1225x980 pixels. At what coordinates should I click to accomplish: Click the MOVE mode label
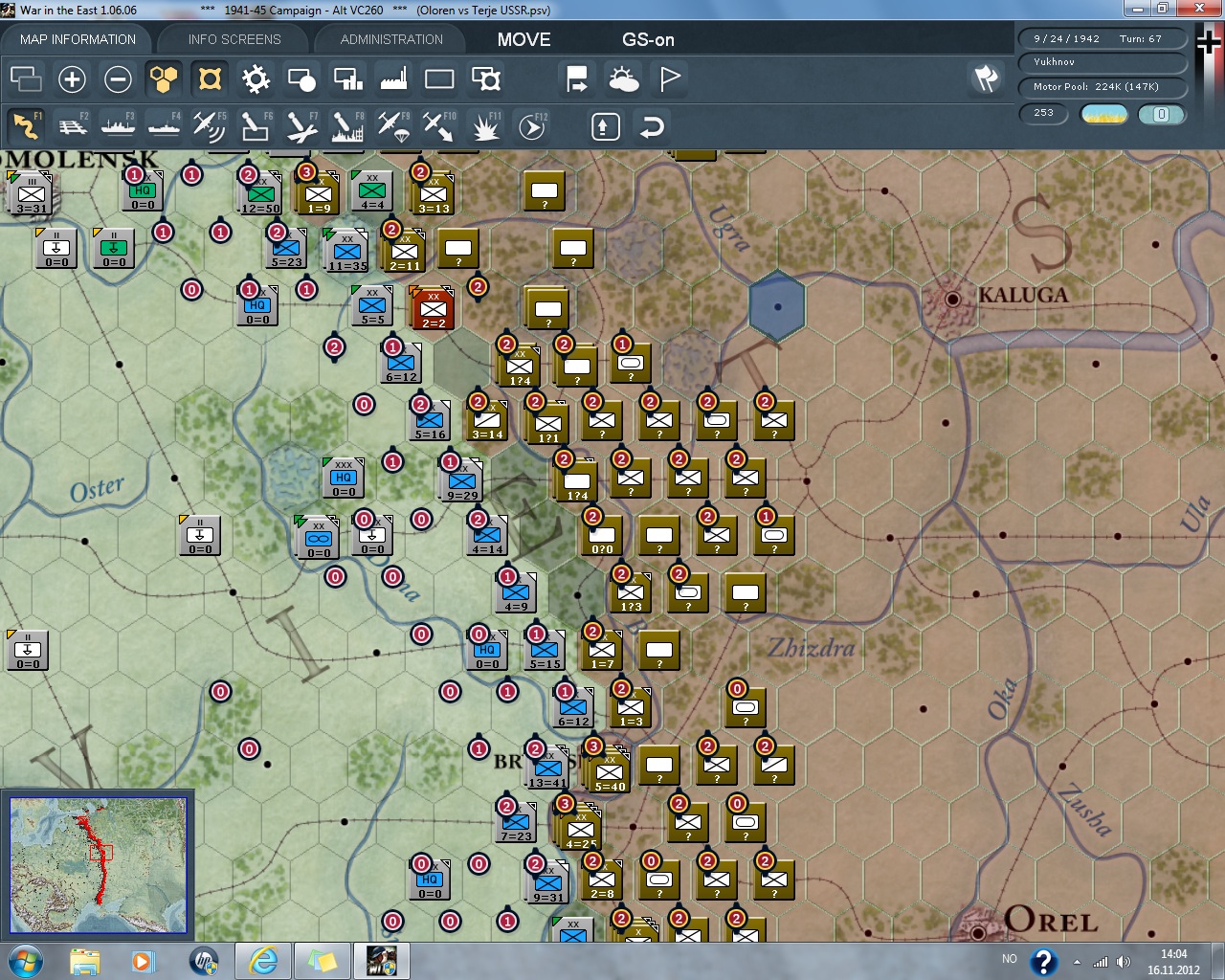tap(523, 39)
